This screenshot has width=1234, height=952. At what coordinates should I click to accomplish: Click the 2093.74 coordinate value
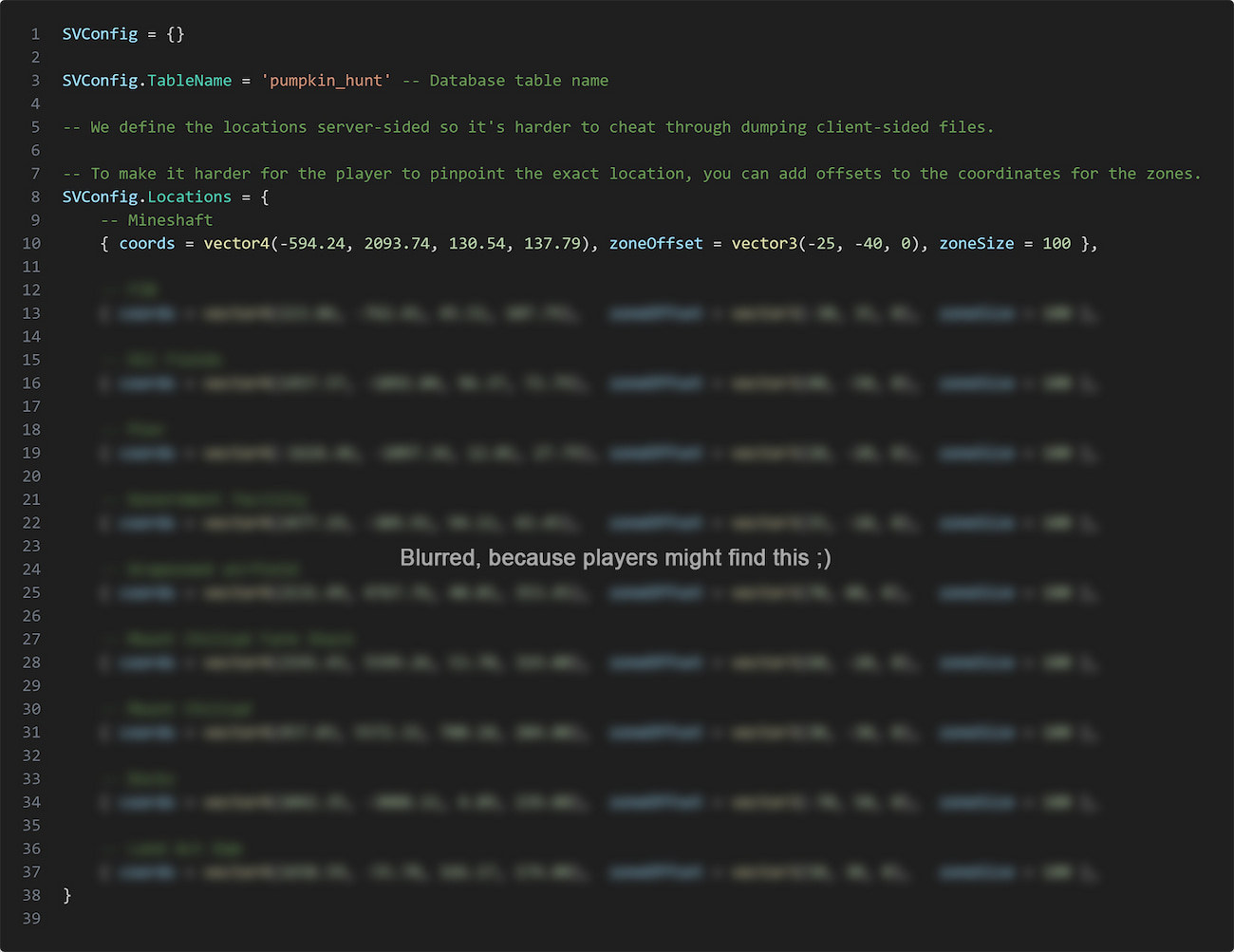397,244
